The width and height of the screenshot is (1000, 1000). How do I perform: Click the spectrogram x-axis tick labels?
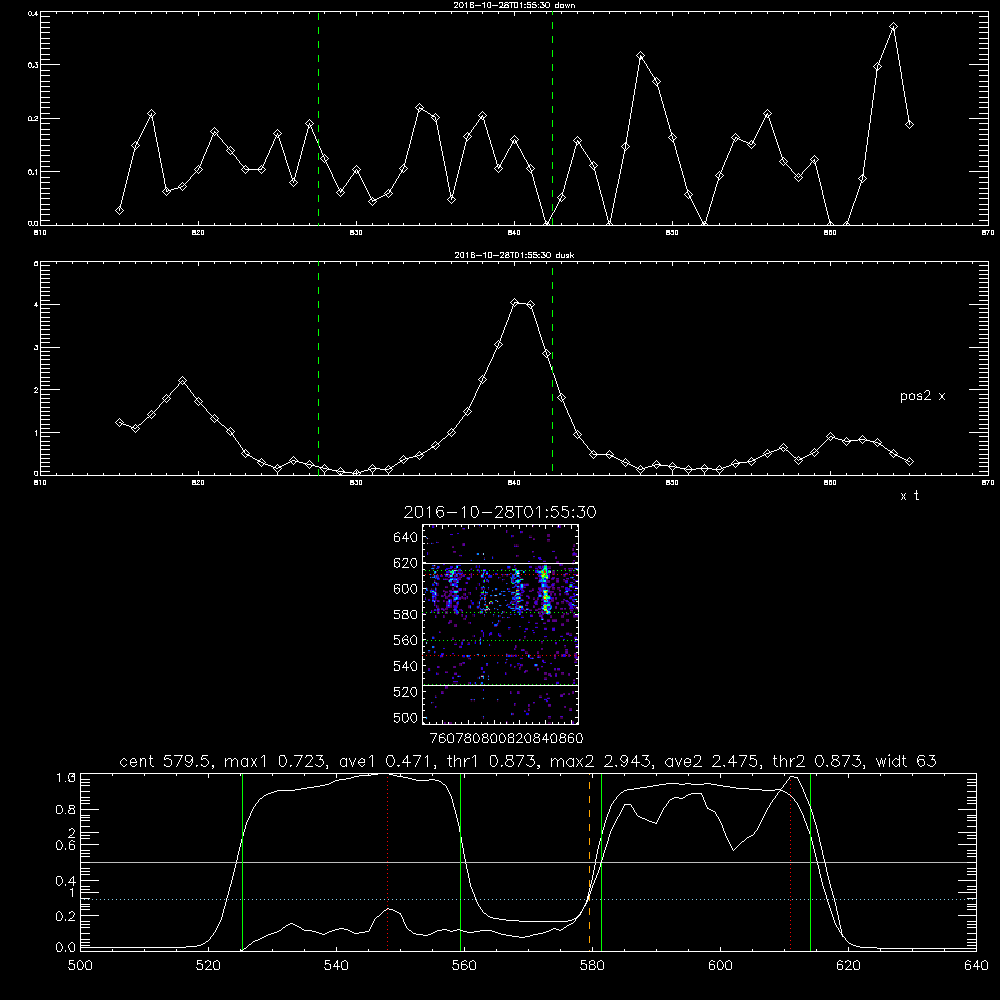tap(506, 738)
